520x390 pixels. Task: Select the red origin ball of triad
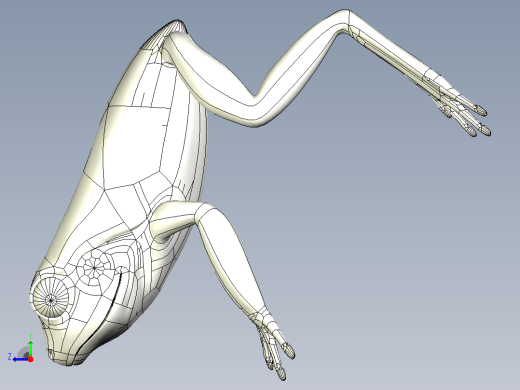click(x=31, y=359)
